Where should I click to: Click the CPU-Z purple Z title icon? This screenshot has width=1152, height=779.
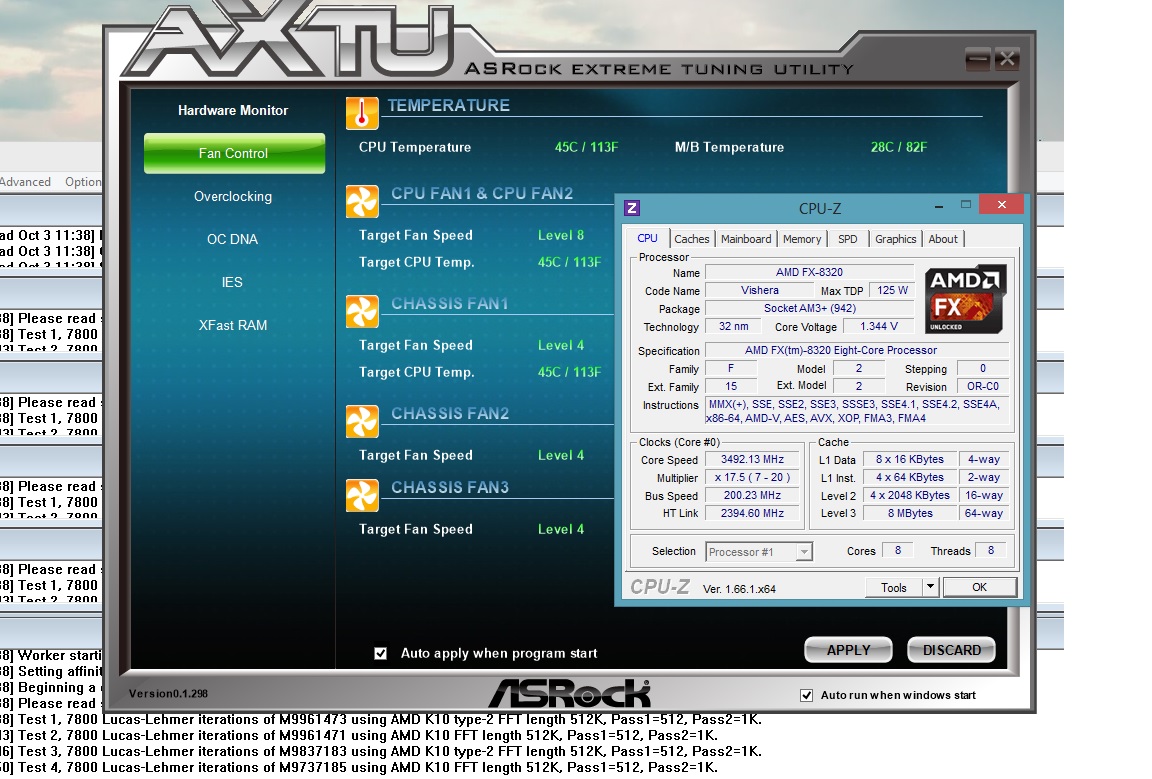(632, 208)
